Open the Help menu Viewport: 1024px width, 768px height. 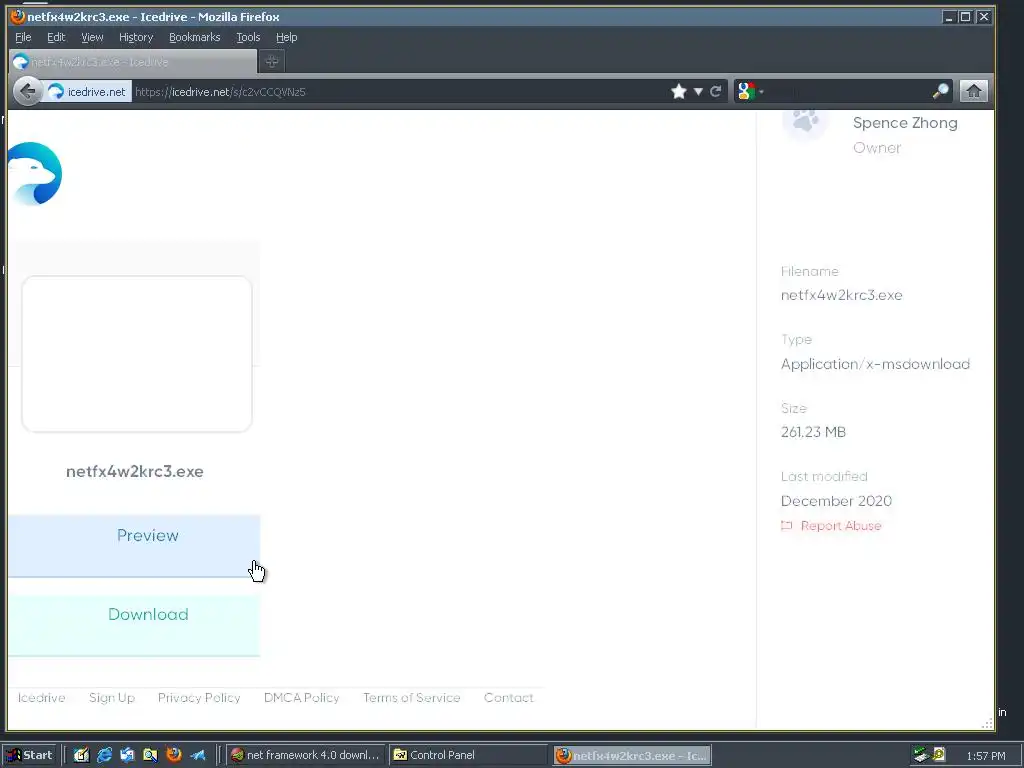tap(286, 37)
